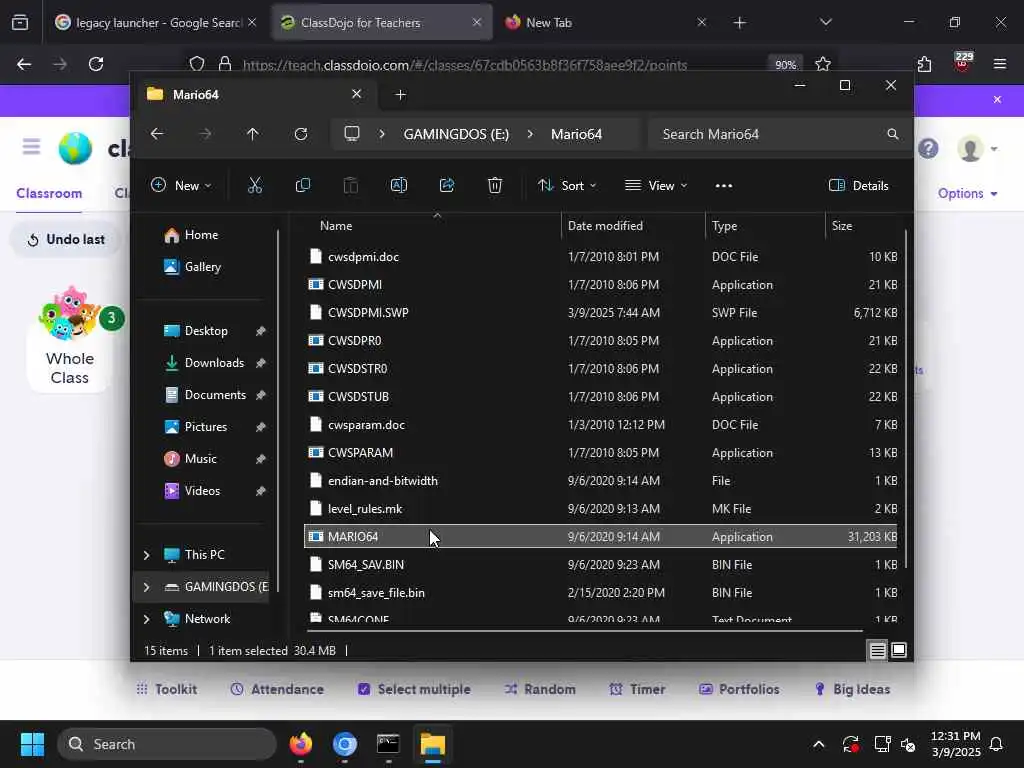Select the sm64_save_file.bin file
Image resolution: width=1024 pixels, height=768 pixels.
601,593
